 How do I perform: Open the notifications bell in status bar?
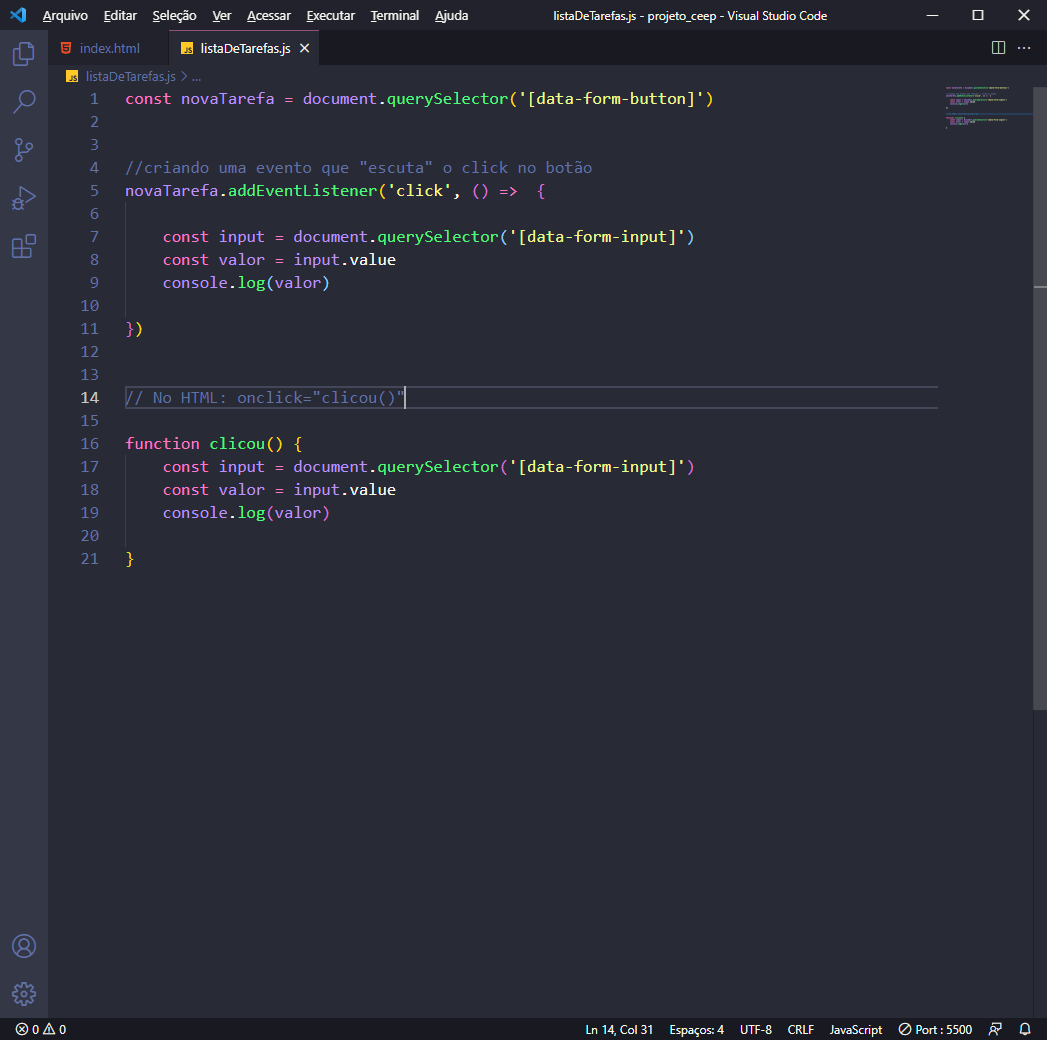[1025, 1029]
